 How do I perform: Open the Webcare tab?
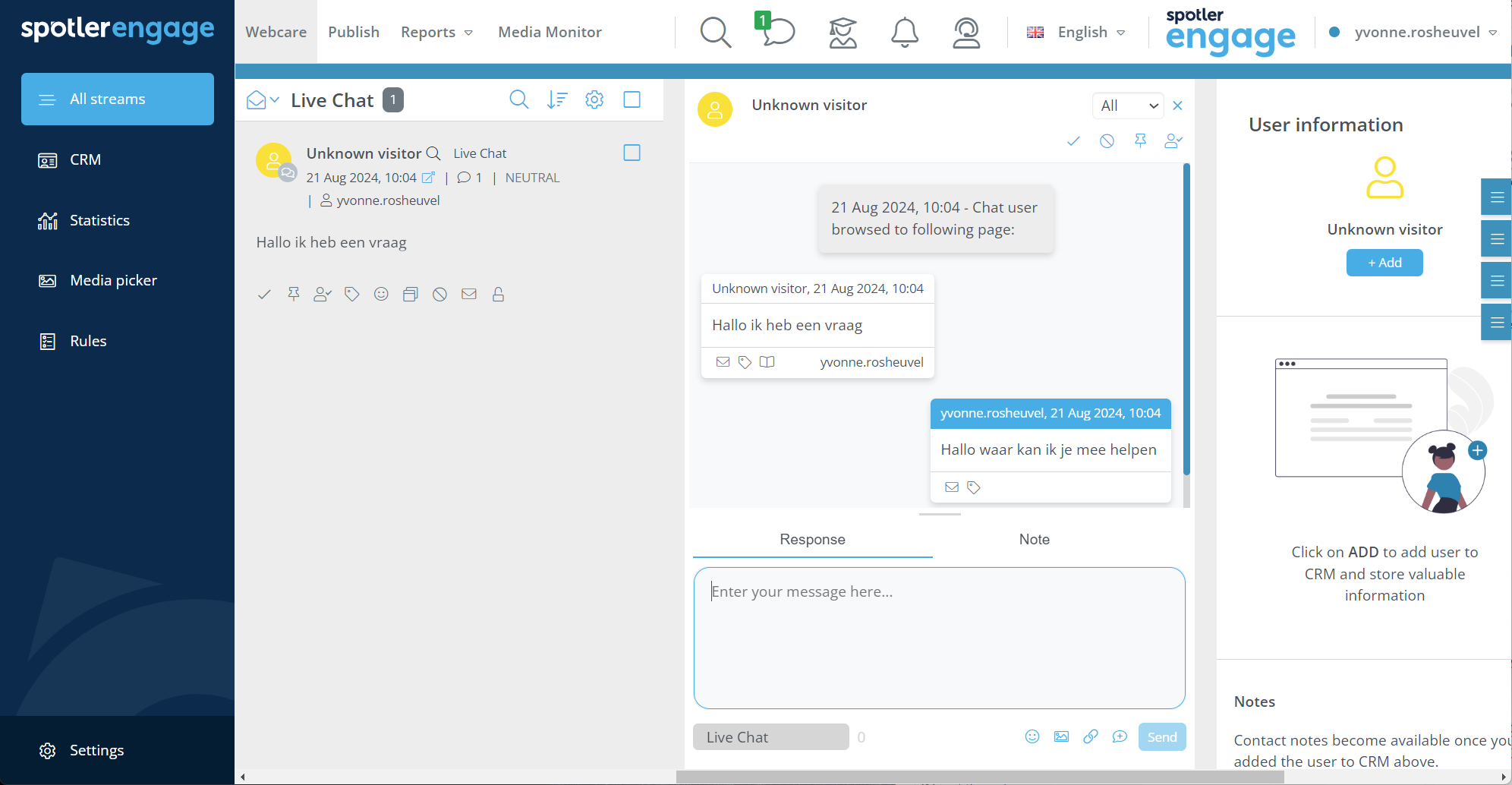click(276, 32)
